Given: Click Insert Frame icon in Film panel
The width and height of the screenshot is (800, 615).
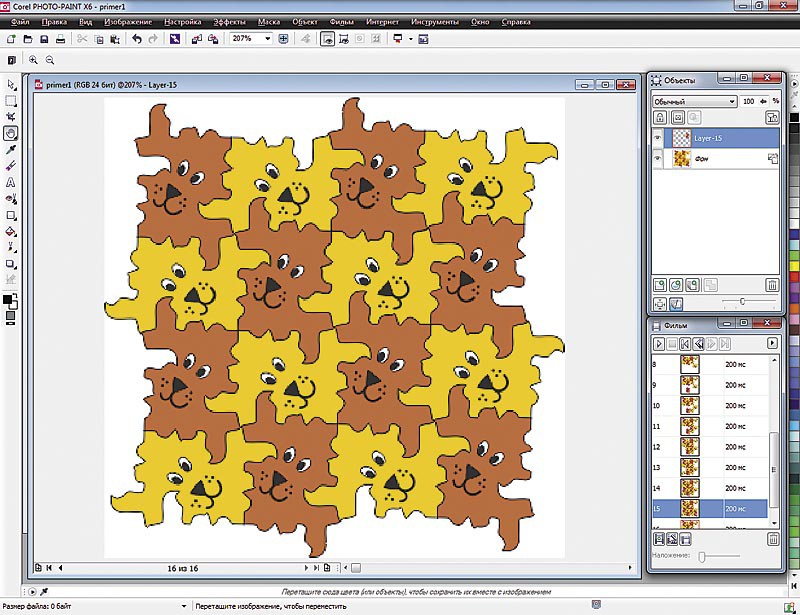Looking at the screenshot, I should click(659, 539).
